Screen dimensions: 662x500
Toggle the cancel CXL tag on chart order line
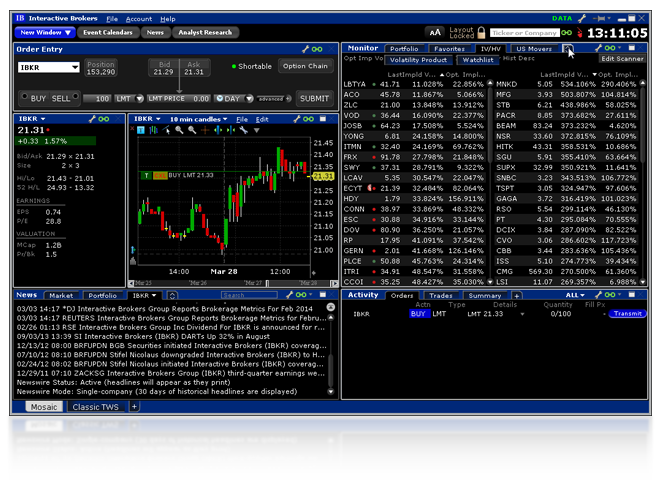[x=160, y=175]
